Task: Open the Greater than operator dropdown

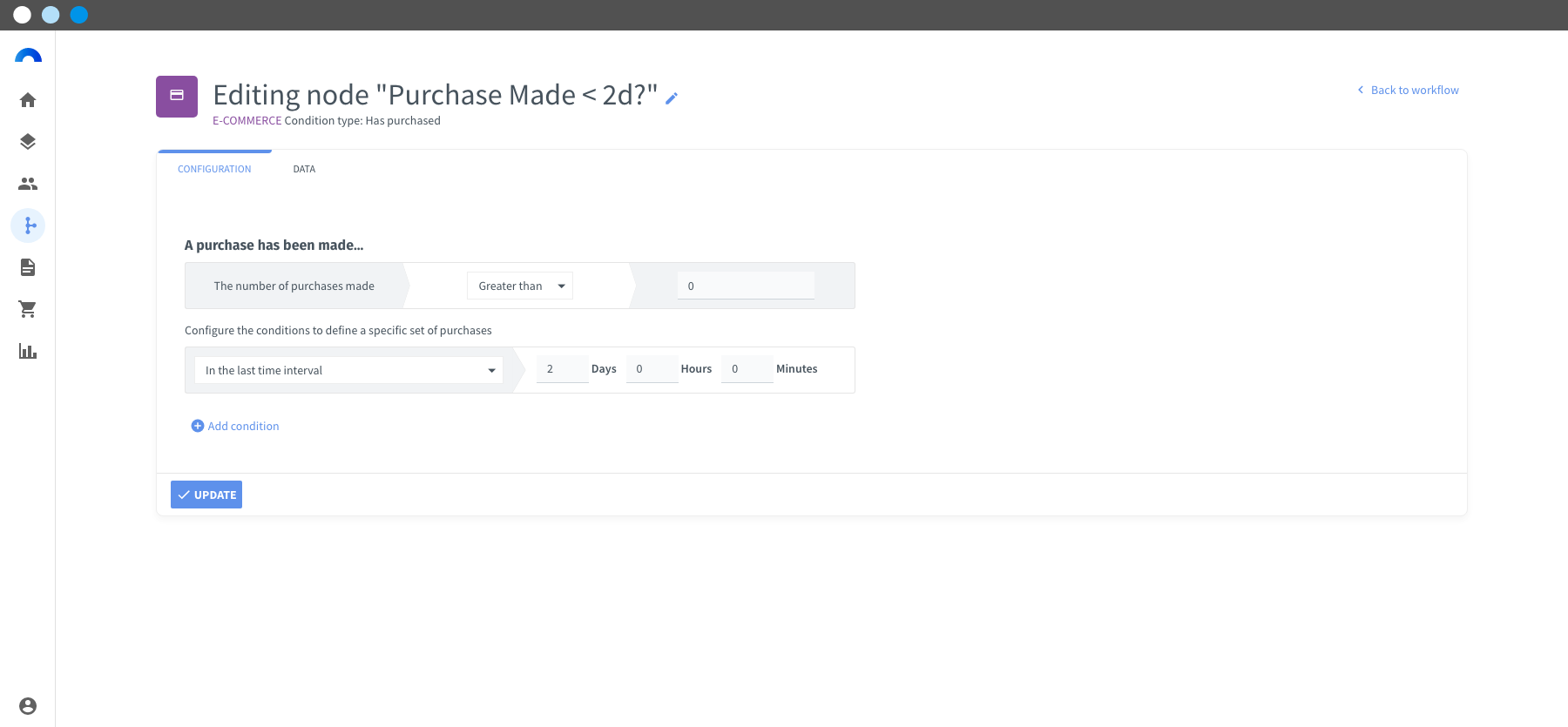Action: click(520, 286)
